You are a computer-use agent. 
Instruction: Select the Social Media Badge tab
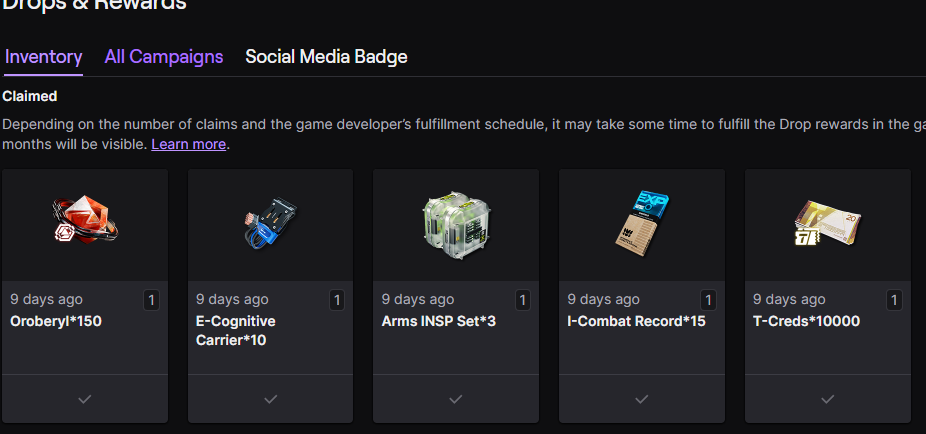pyautogui.click(x=326, y=57)
